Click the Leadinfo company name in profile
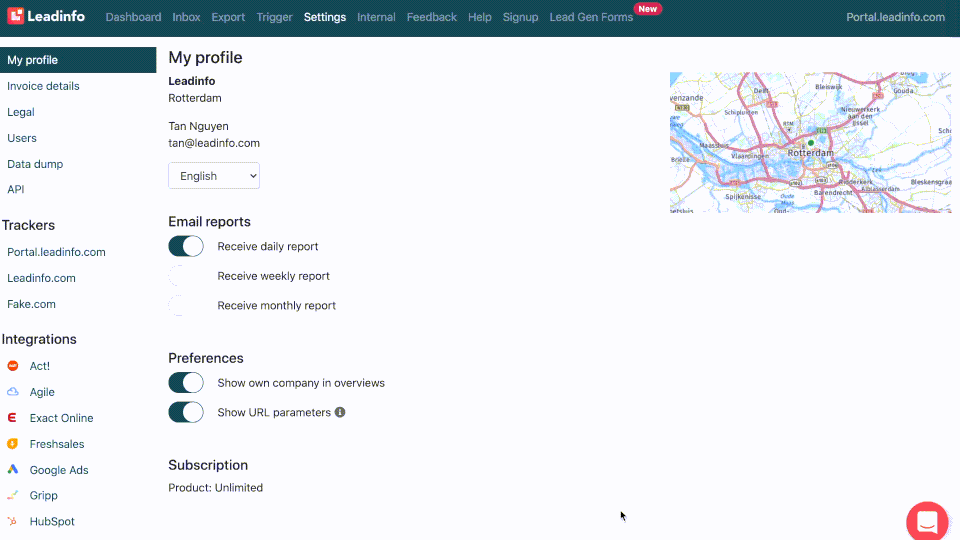The height and width of the screenshot is (540, 960). pos(192,81)
